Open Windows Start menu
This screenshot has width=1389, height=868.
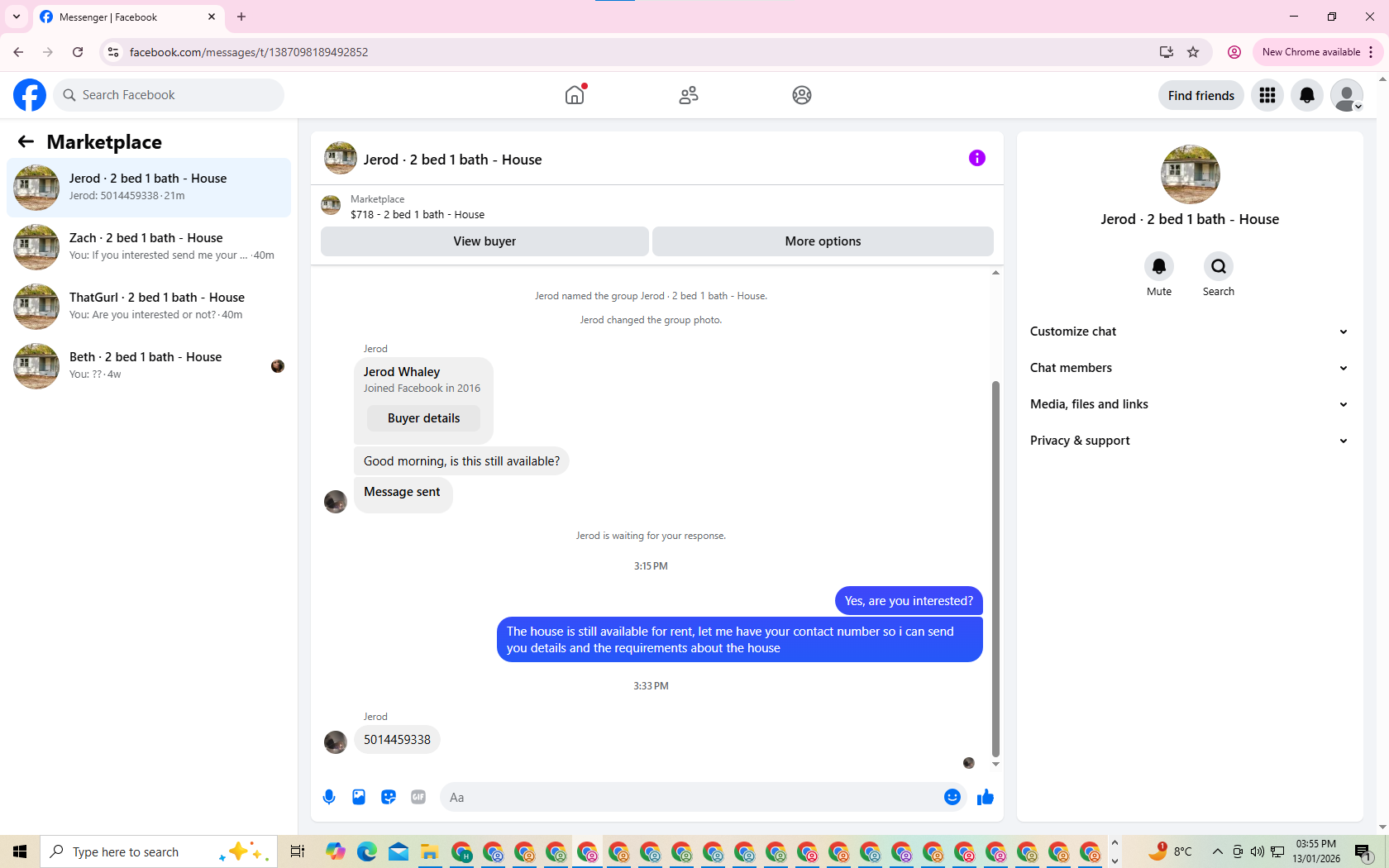click(x=20, y=851)
